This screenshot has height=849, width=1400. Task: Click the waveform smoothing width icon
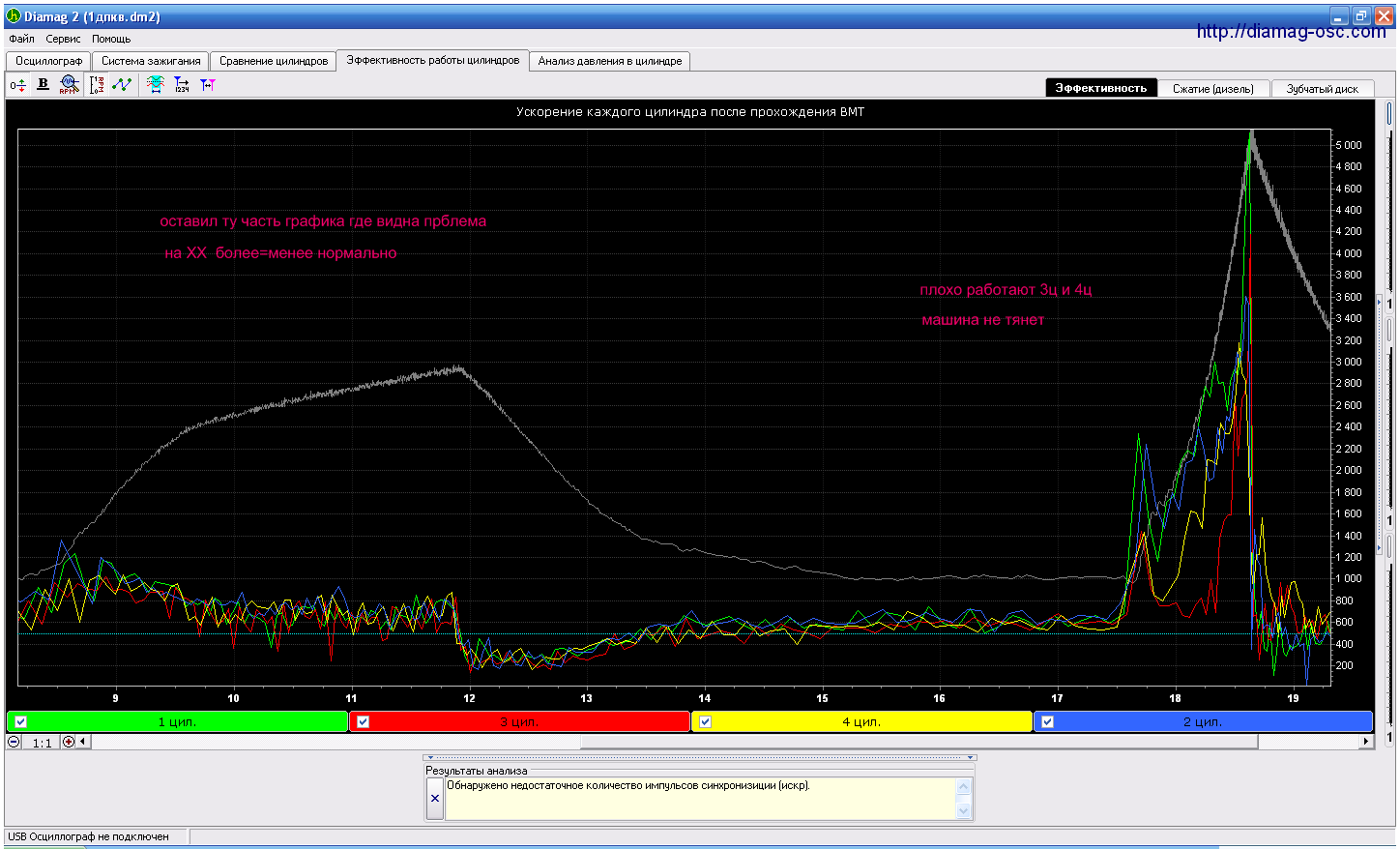pyautogui.click(x=156, y=85)
